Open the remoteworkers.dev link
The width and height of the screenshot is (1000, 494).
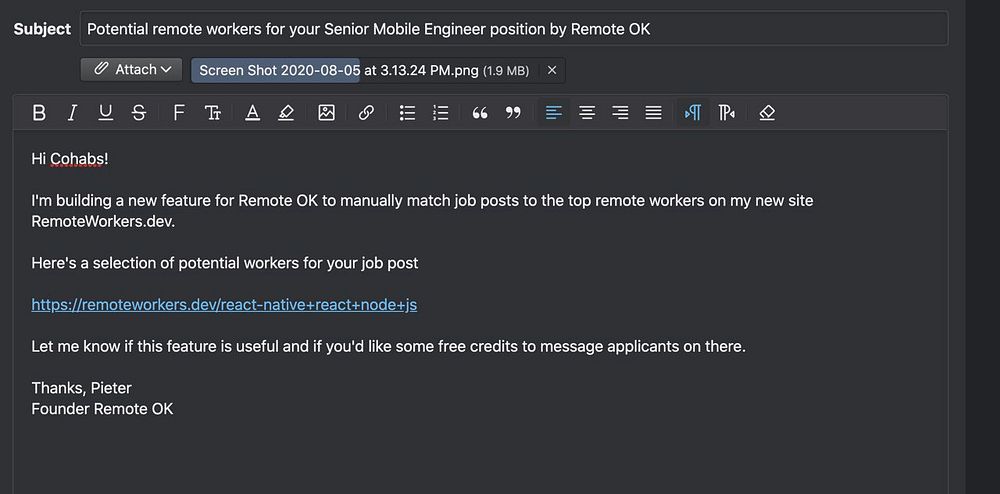click(224, 305)
